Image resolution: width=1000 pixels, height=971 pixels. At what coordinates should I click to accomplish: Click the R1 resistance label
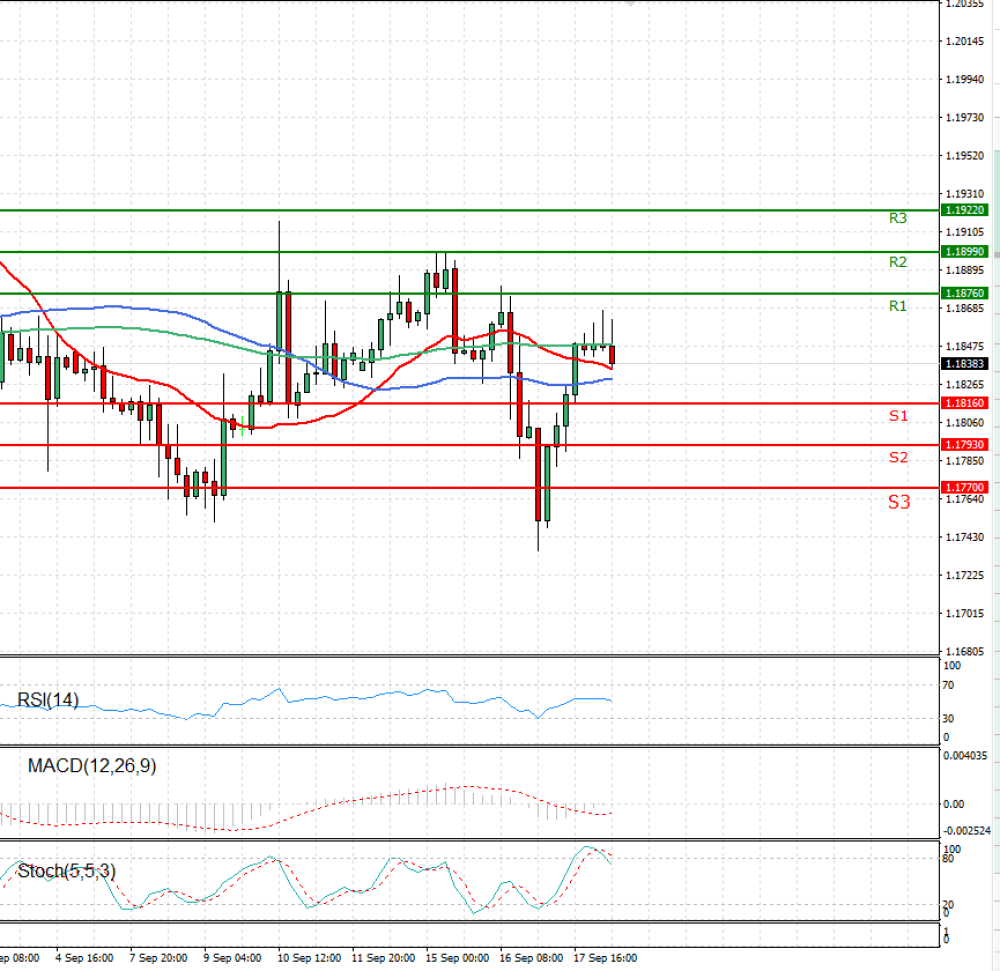(x=897, y=306)
